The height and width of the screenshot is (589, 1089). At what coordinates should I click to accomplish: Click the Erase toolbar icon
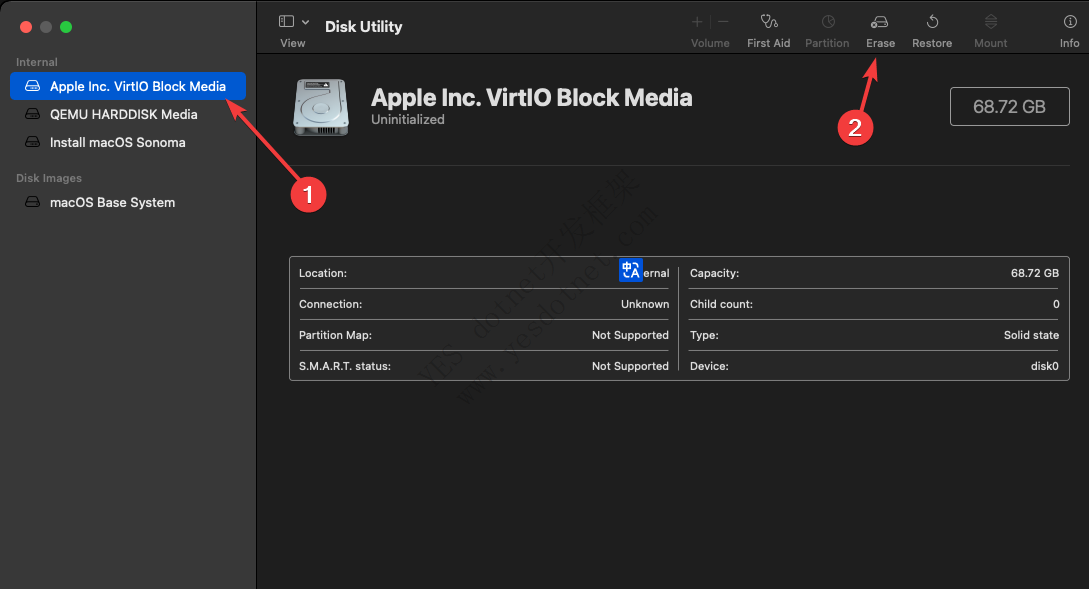tap(880, 22)
